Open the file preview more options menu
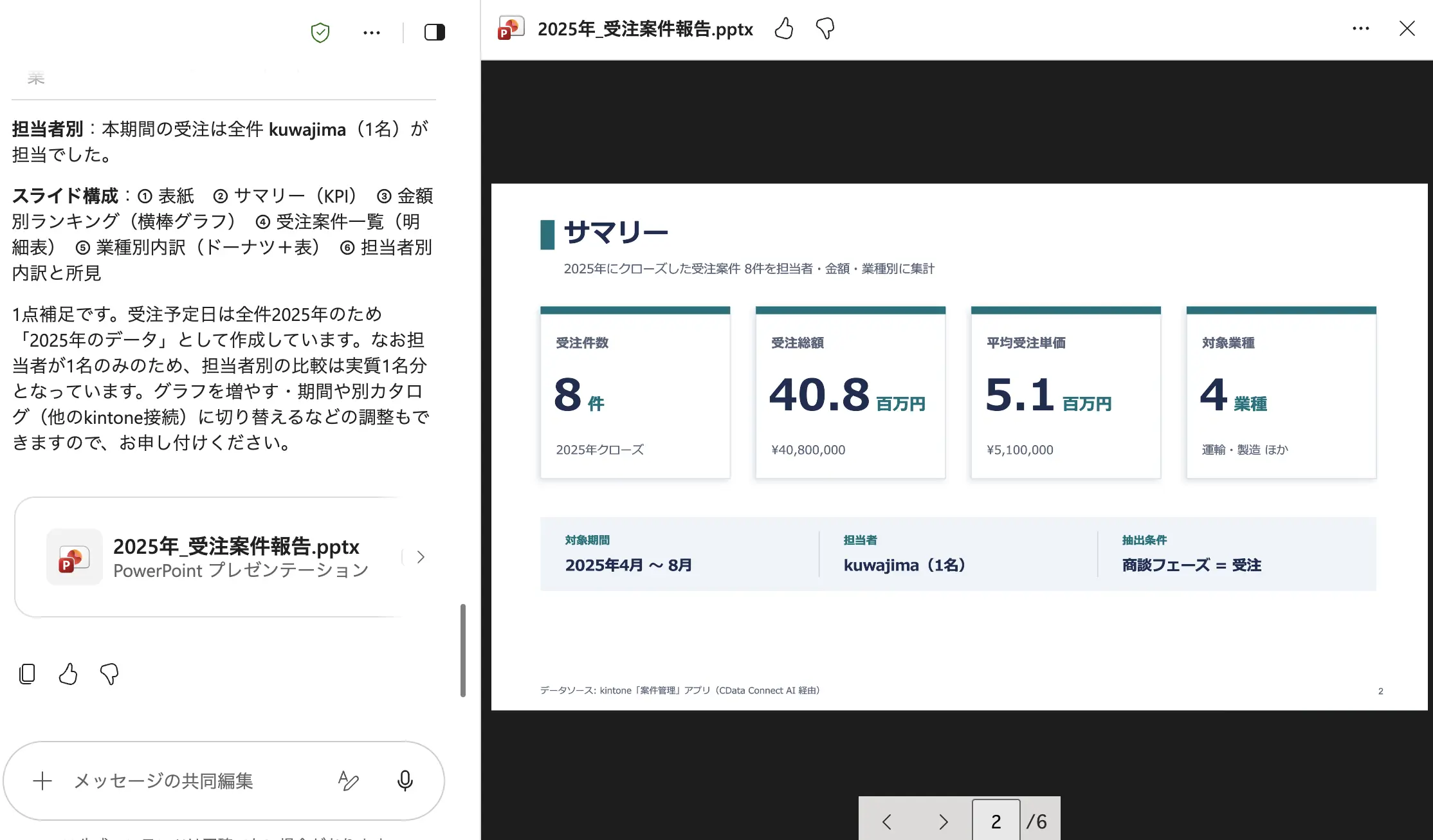1433x840 pixels. click(x=1361, y=28)
